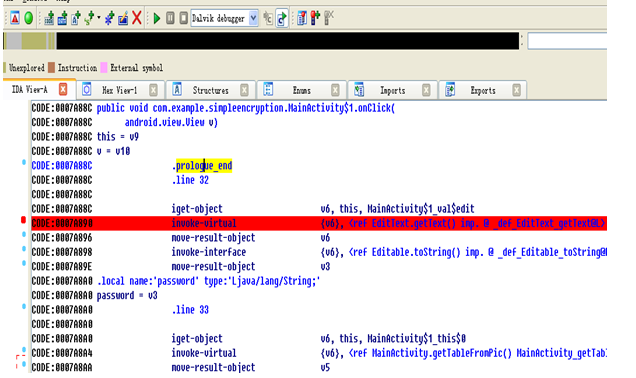Click the greyed delete breakpoint icon
The width and height of the screenshot is (636, 378).
tap(329, 18)
